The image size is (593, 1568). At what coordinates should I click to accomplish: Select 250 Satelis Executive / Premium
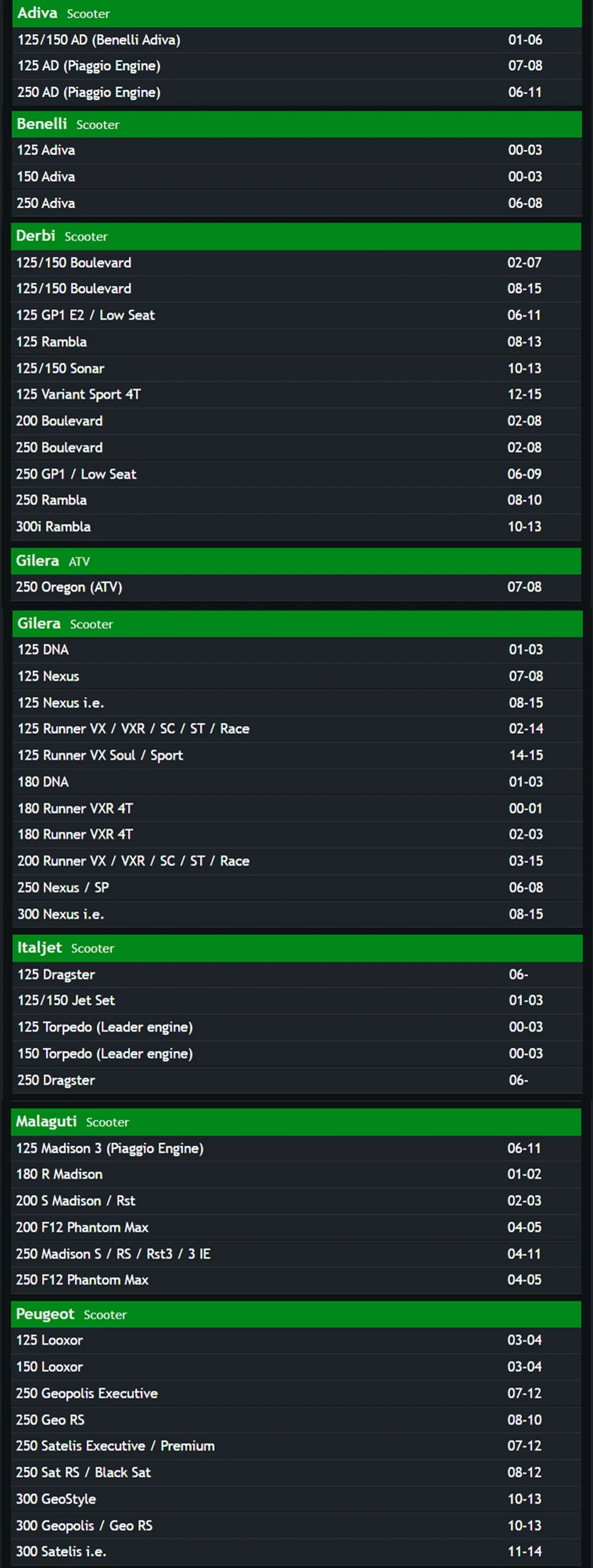pos(296,1446)
